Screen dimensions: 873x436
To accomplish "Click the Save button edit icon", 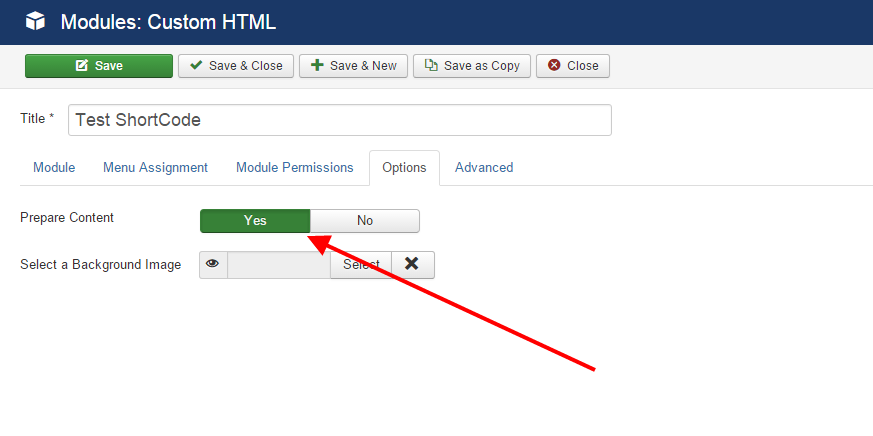I will [82, 66].
